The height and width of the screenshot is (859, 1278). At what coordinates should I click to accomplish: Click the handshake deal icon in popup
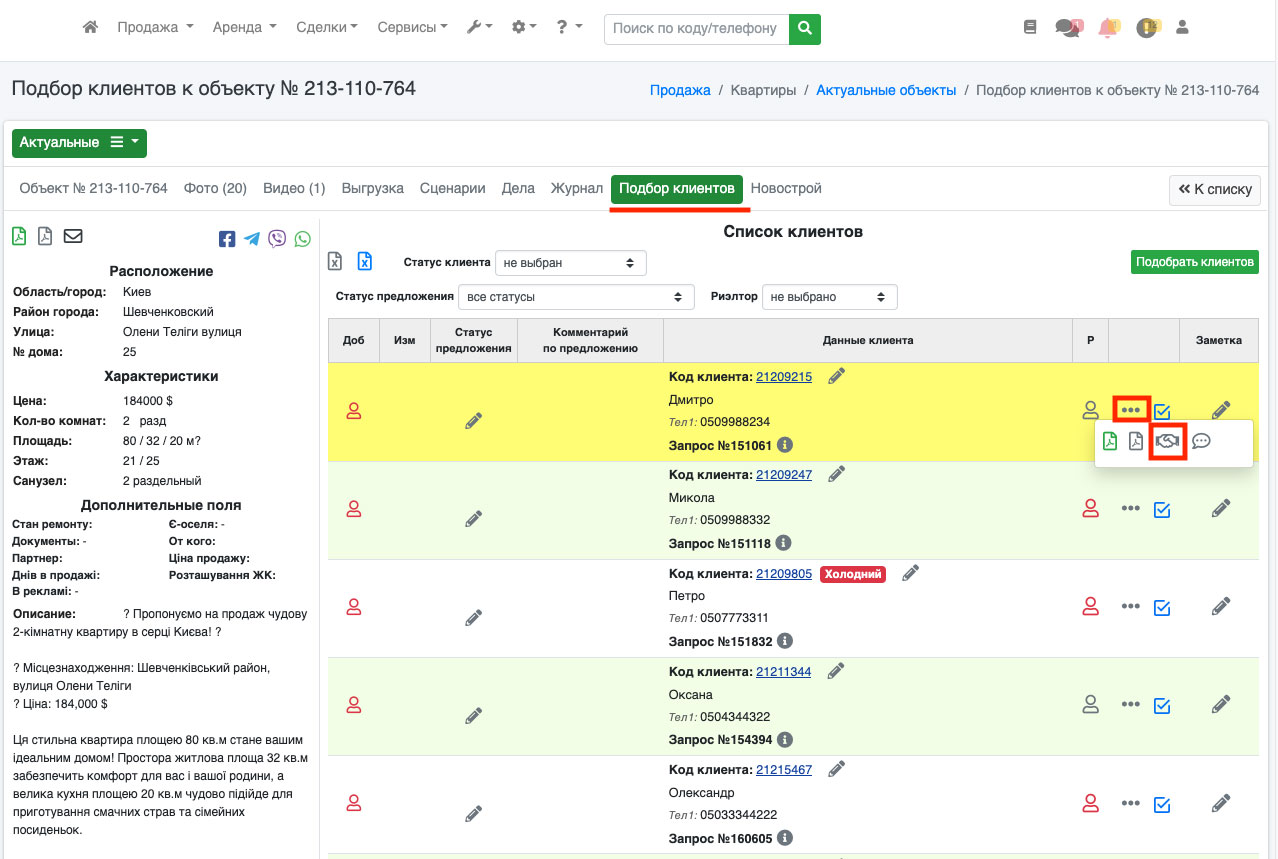tap(1168, 441)
